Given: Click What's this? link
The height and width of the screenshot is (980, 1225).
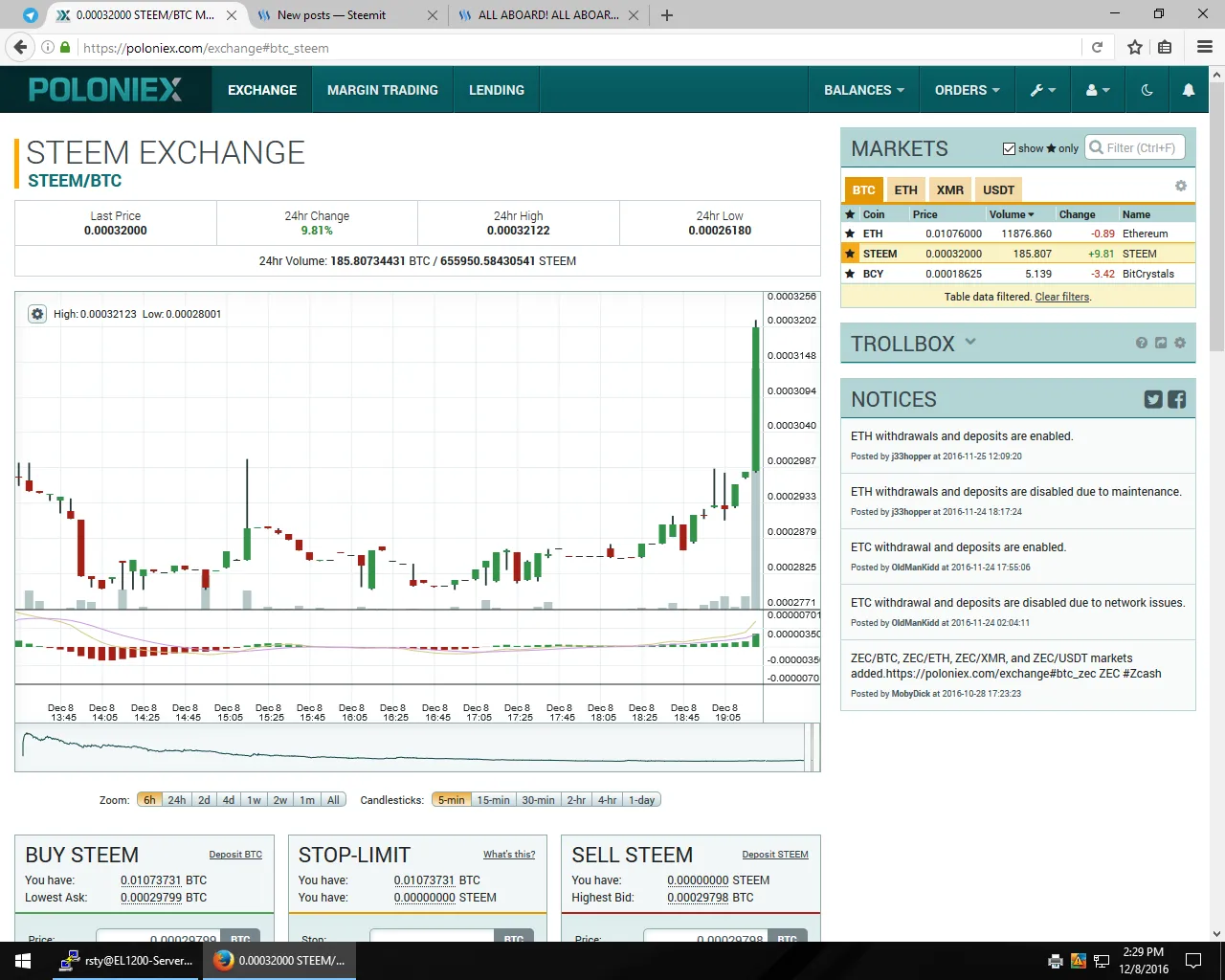Looking at the screenshot, I should (x=509, y=855).
